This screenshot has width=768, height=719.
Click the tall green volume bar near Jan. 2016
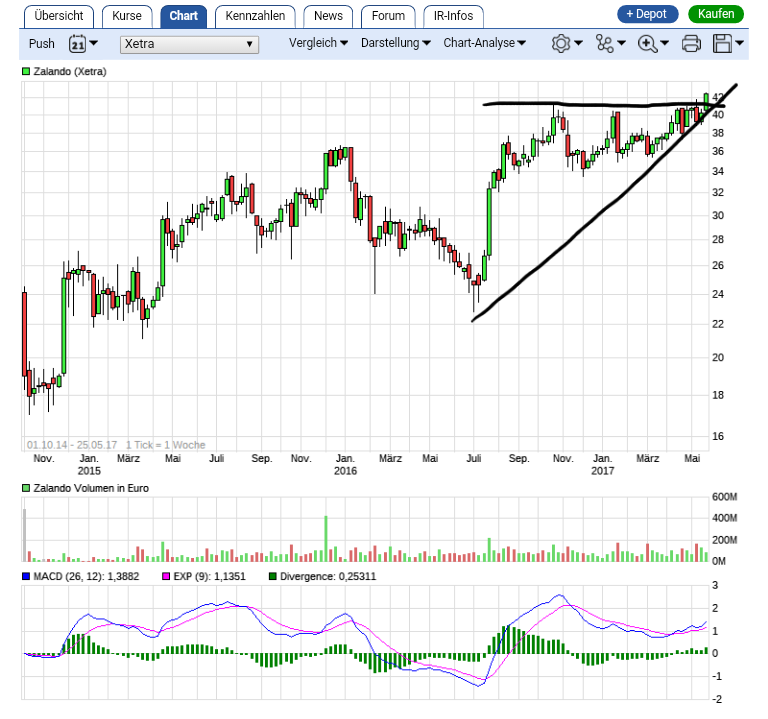click(326, 538)
